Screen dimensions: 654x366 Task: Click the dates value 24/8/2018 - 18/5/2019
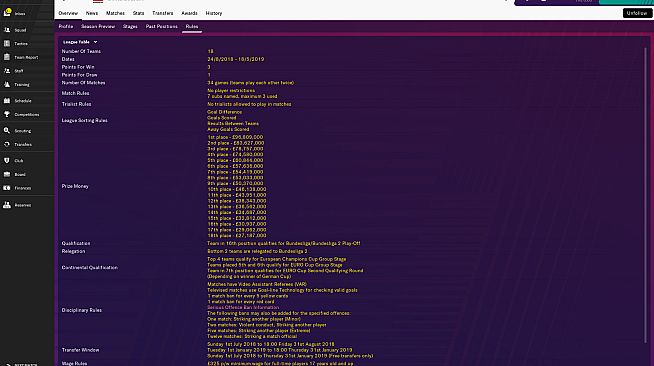[x=236, y=59]
